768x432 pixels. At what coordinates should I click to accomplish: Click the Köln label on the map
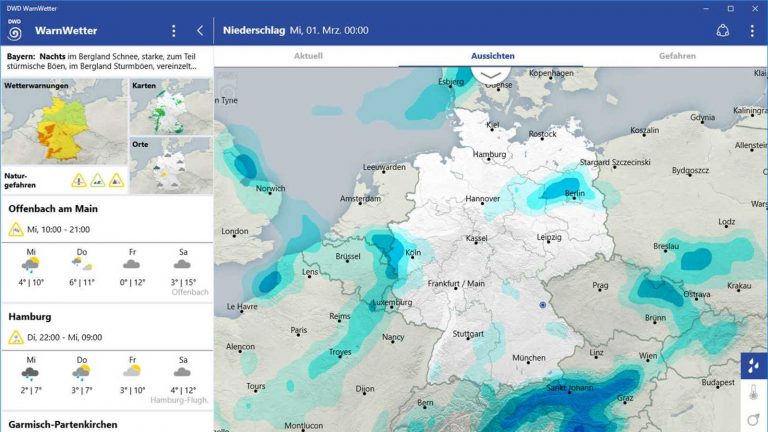pos(413,252)
